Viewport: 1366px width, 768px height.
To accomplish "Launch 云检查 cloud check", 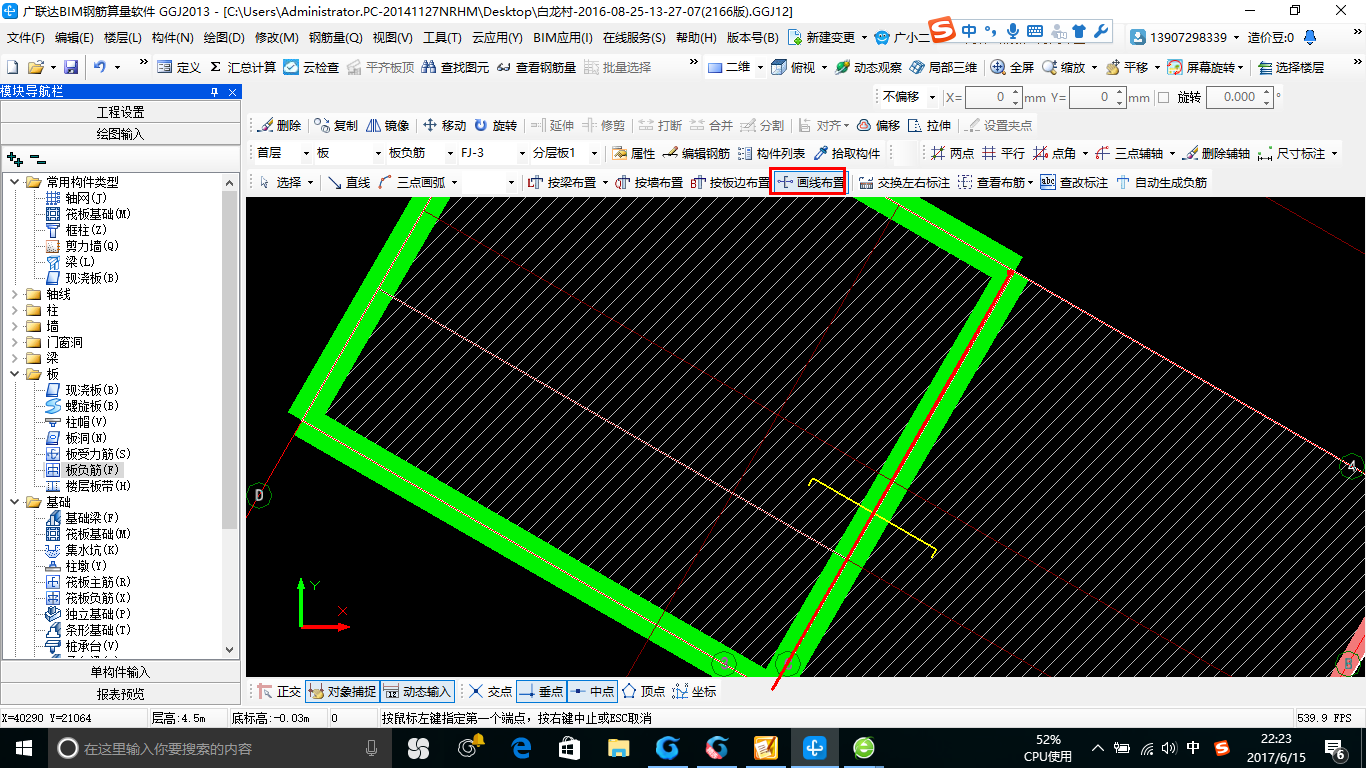I will (x=312, y=67).
